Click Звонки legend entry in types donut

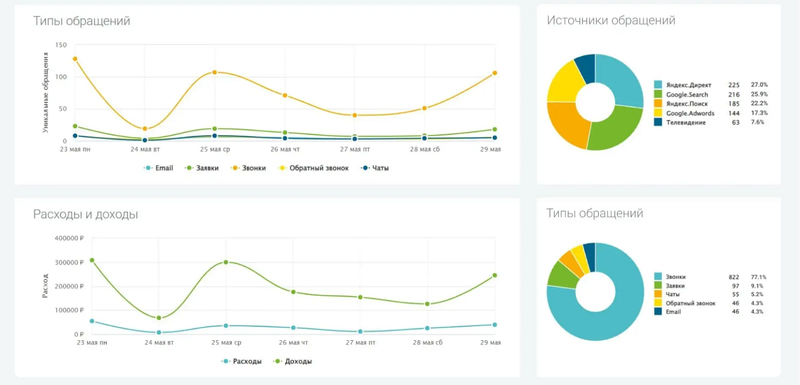710,277
